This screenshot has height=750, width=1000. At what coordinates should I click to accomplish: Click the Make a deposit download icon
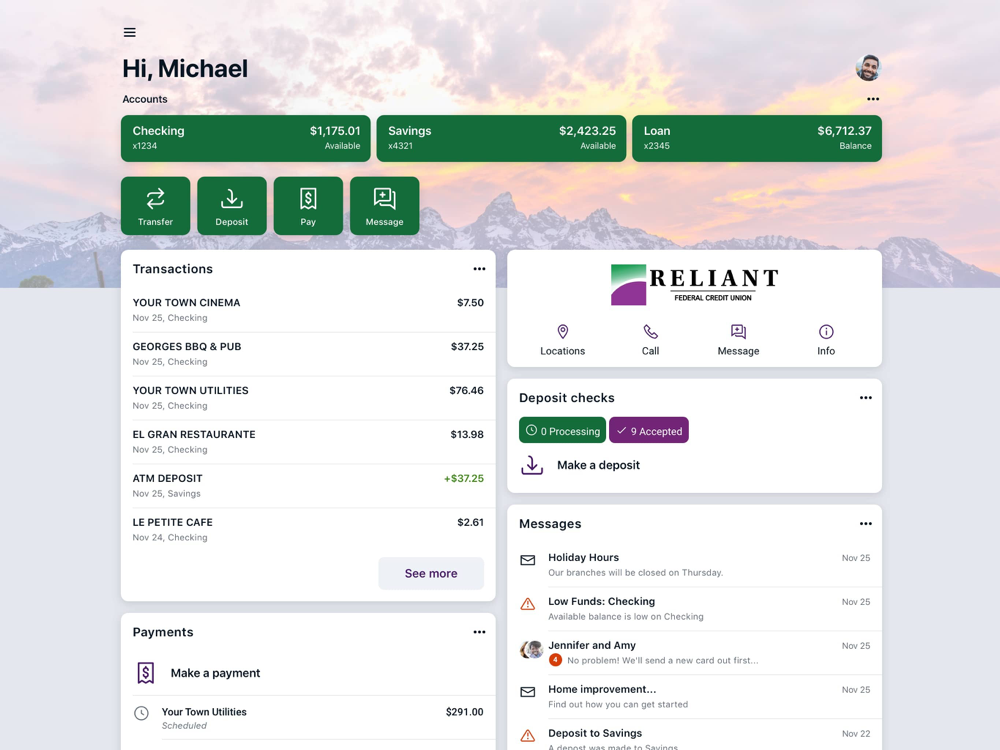532,465
